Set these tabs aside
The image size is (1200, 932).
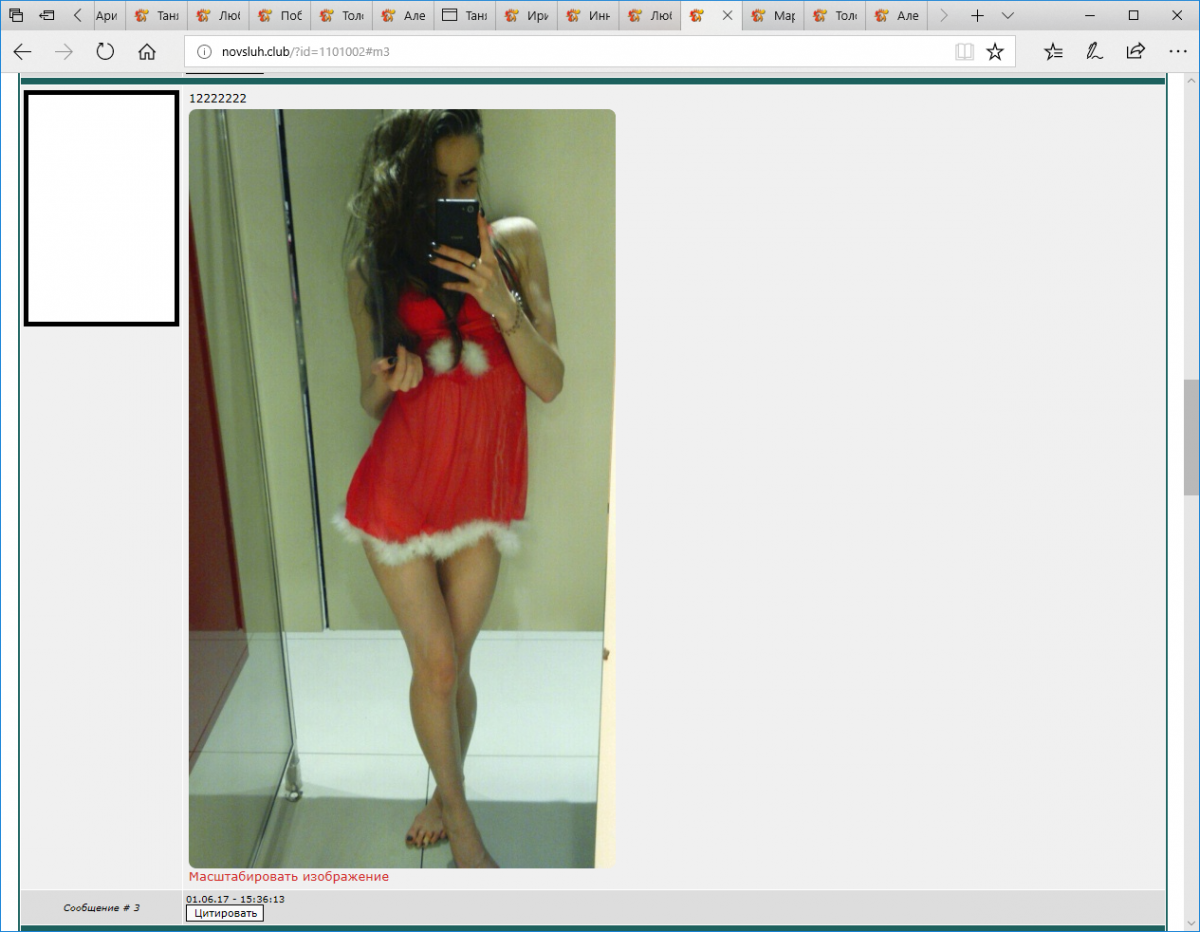(47, 16)
